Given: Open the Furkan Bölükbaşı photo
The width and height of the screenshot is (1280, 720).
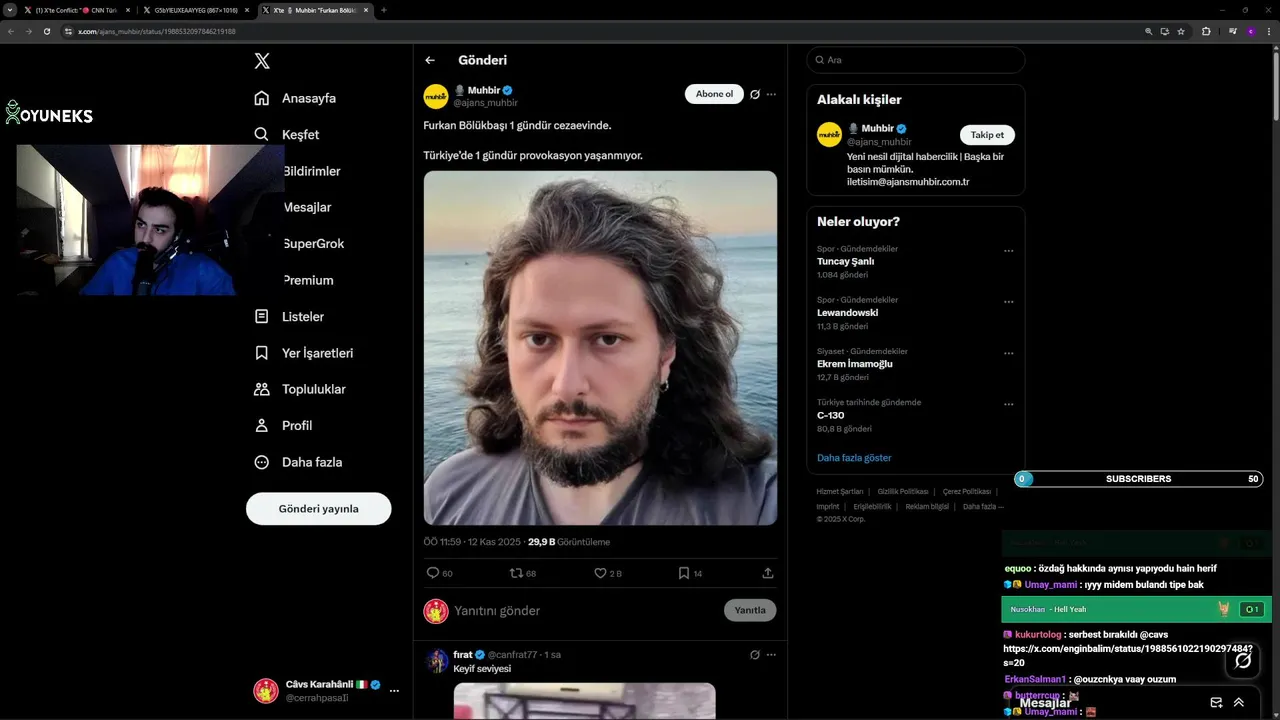Looking at the screenshot, I should [x=600, y=348].
